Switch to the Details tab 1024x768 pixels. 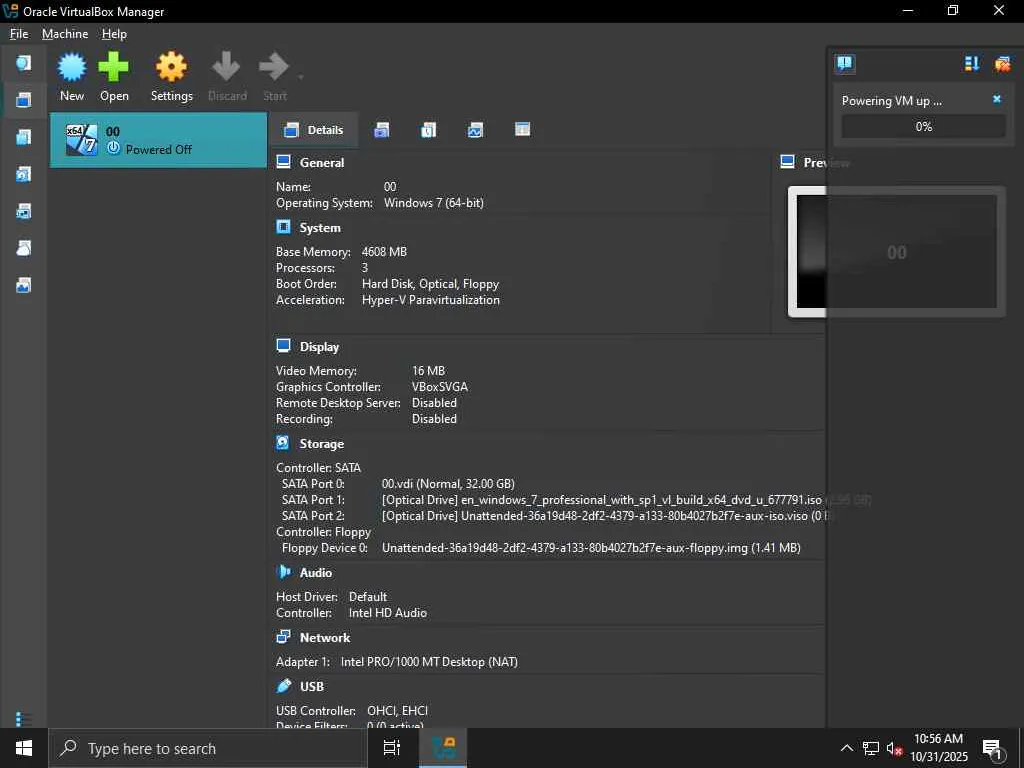(x=314, y=130)
